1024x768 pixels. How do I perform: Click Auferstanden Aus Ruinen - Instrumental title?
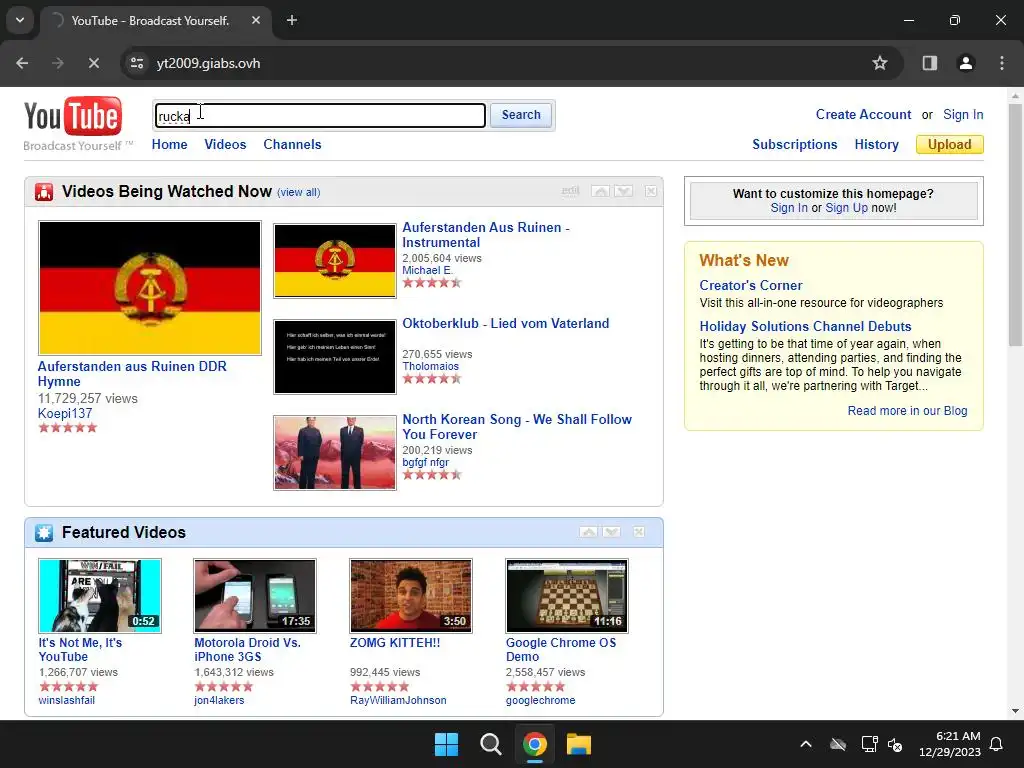[x=485, y=235]
